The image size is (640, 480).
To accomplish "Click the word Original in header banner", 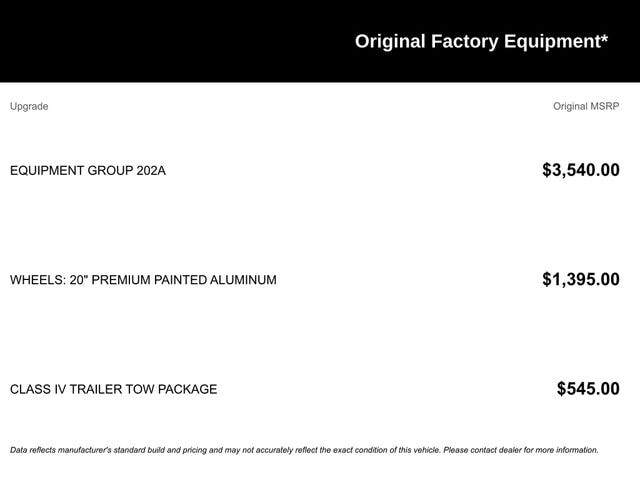I will (390, 42).
